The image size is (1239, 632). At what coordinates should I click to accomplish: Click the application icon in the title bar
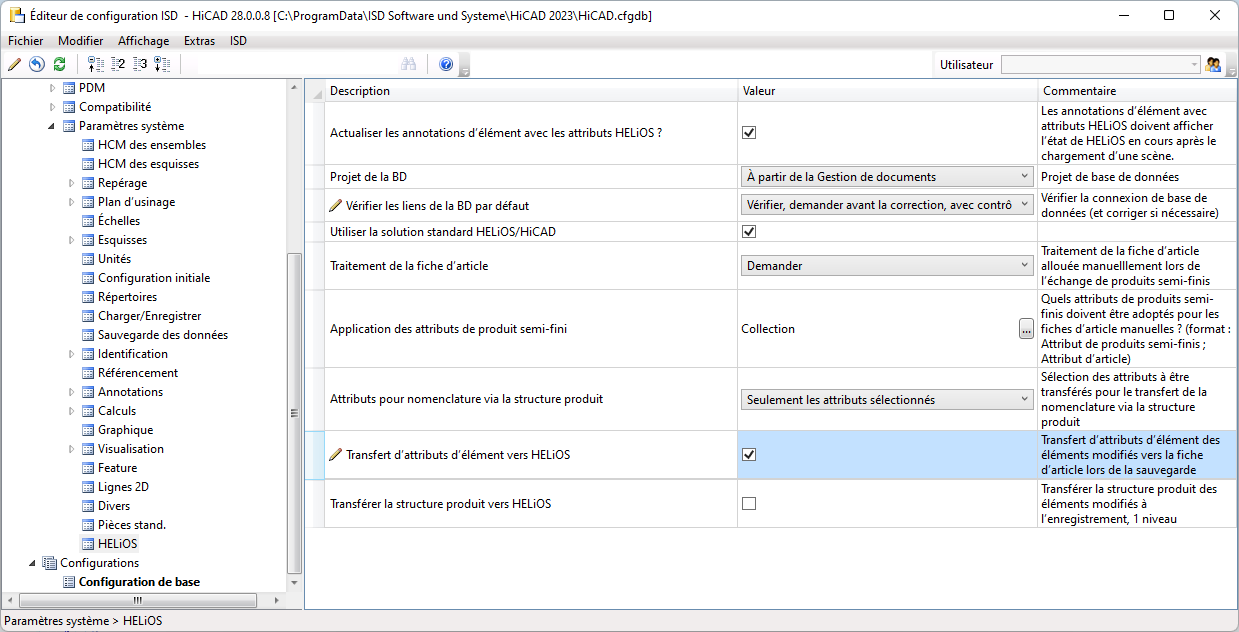point(16,16)
